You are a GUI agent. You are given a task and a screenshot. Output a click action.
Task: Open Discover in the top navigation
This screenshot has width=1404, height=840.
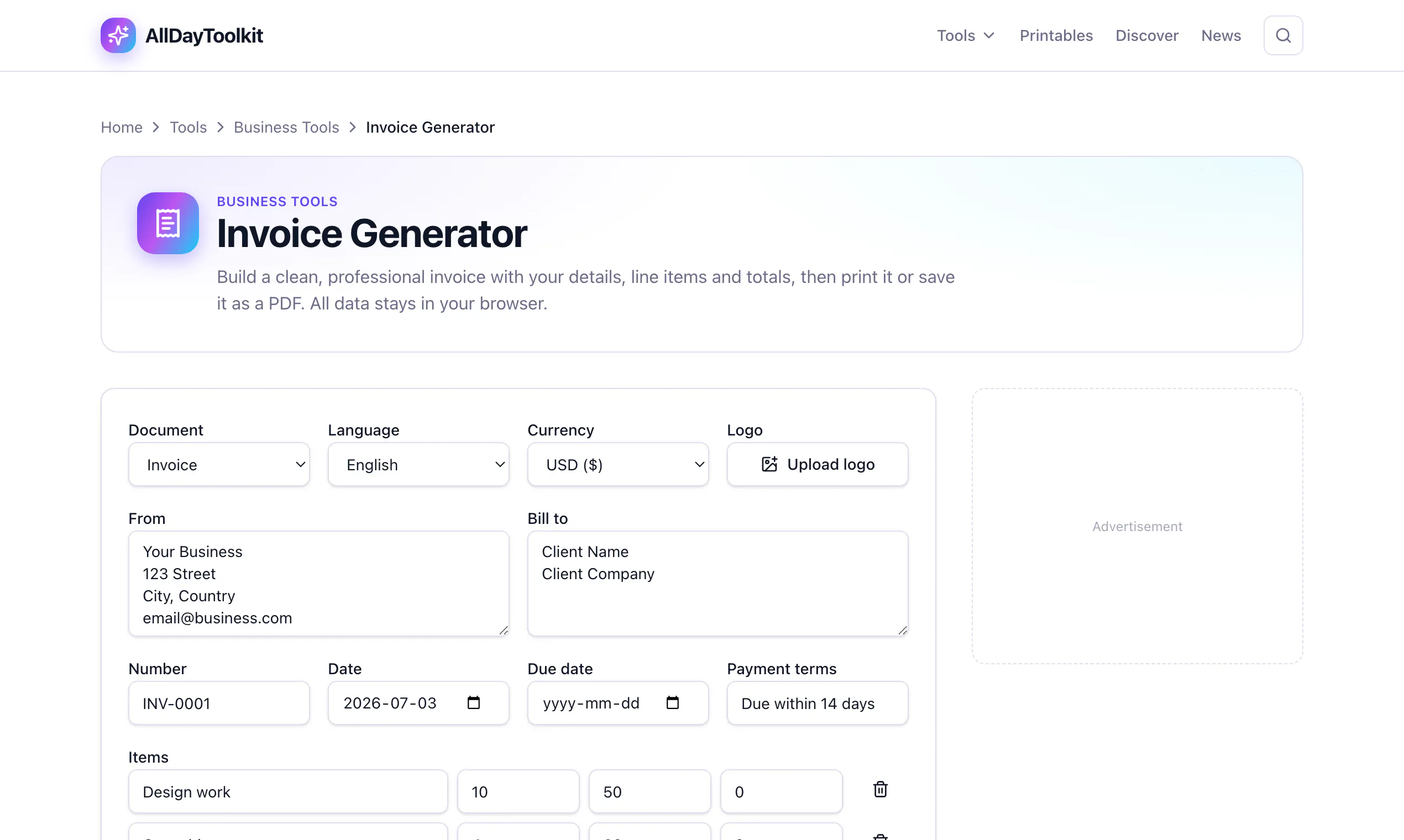point(1146,35)
